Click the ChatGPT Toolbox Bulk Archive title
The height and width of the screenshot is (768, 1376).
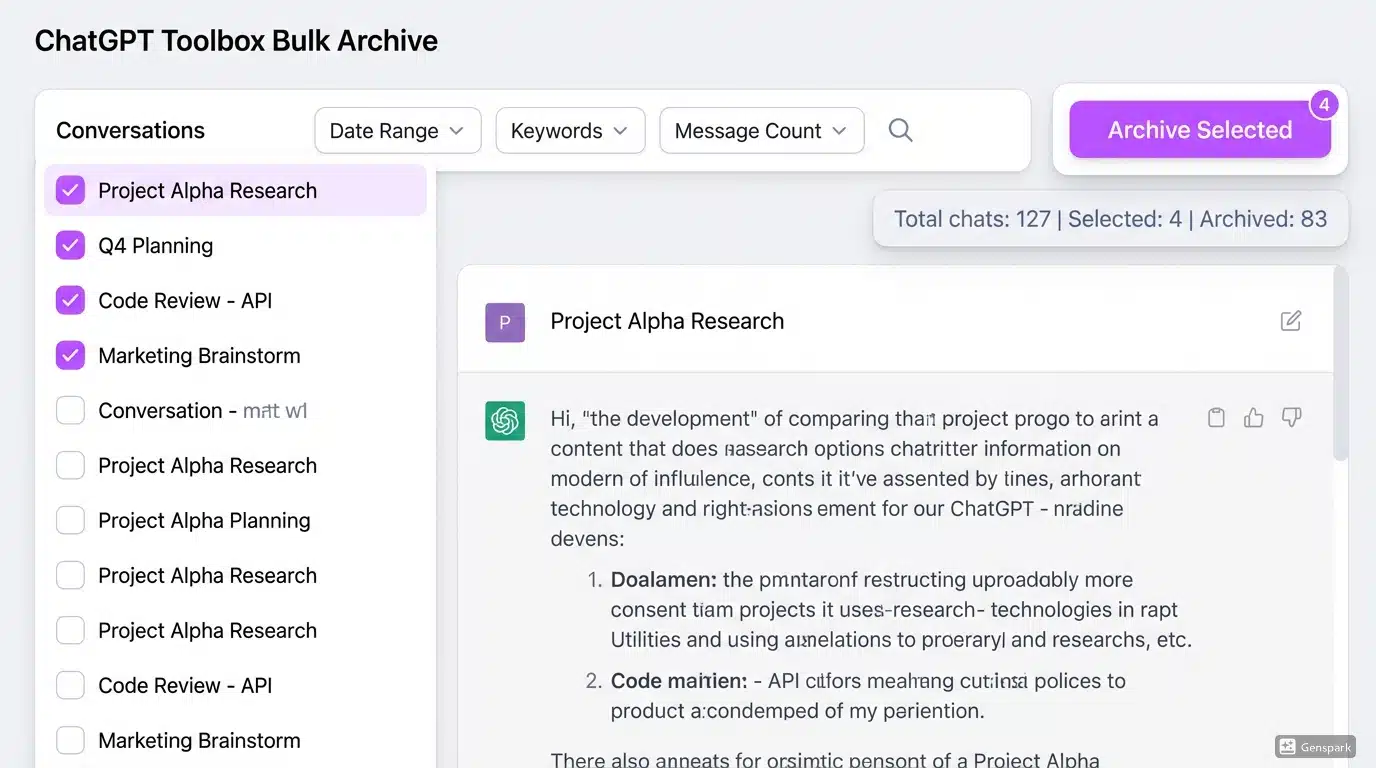point(236,41)
